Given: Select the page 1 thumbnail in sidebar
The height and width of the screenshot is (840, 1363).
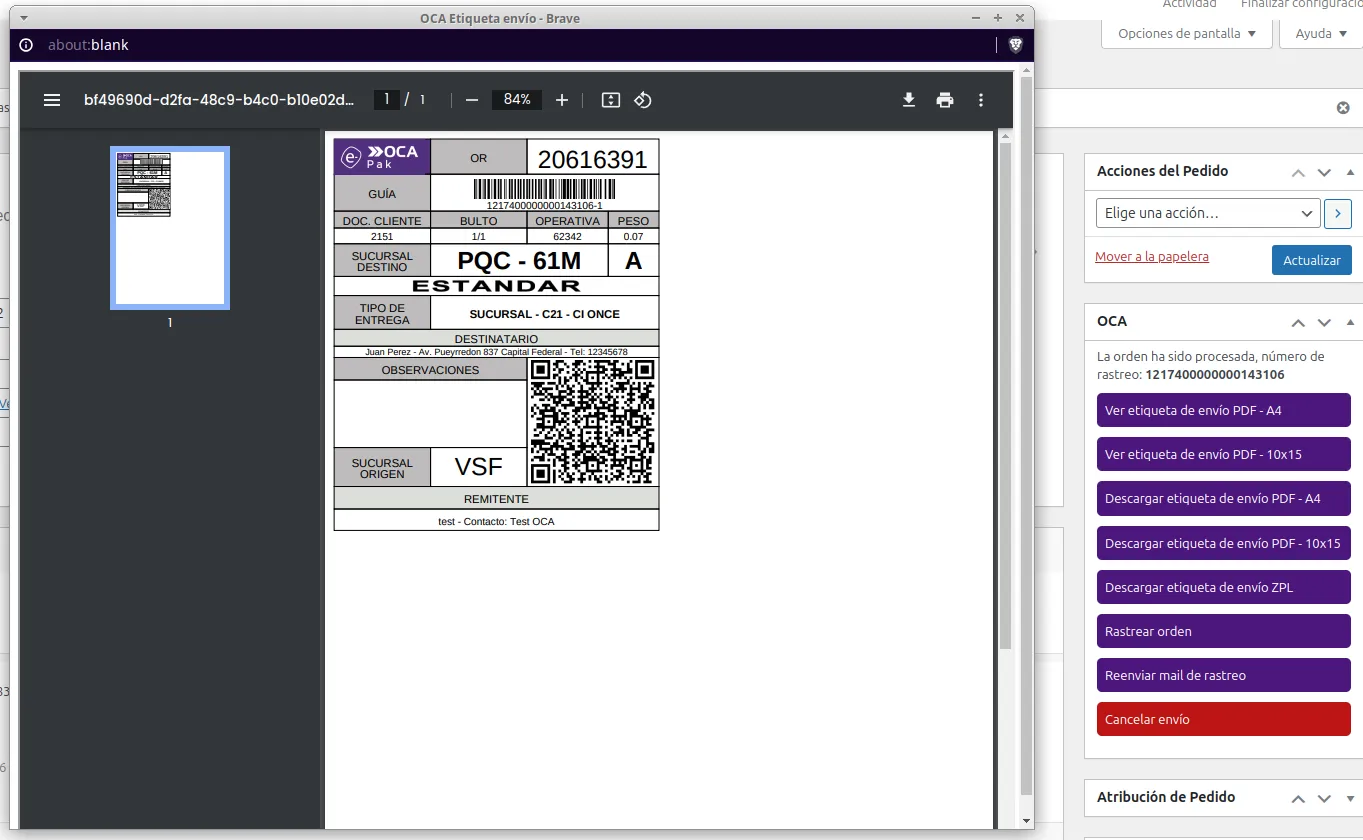Looking at the screenshot, I should (170, 228).
